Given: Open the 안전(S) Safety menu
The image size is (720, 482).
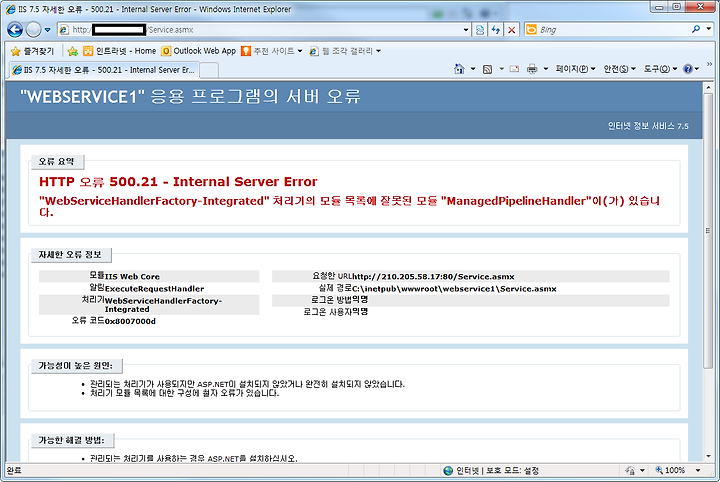Looking at the screenshot, I should tap(619, 69).
